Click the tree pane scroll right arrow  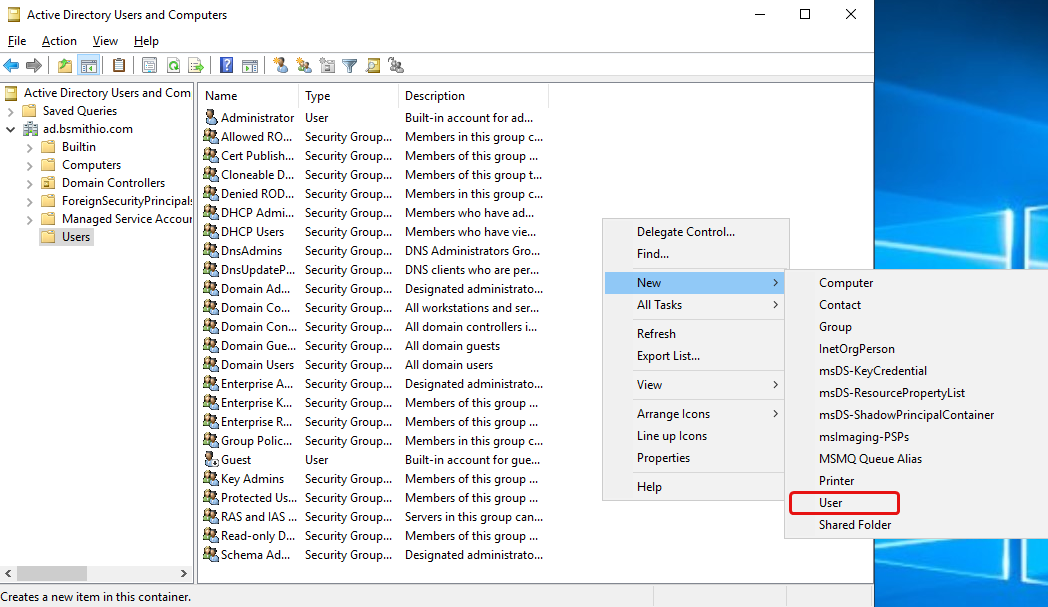[184, 574]
